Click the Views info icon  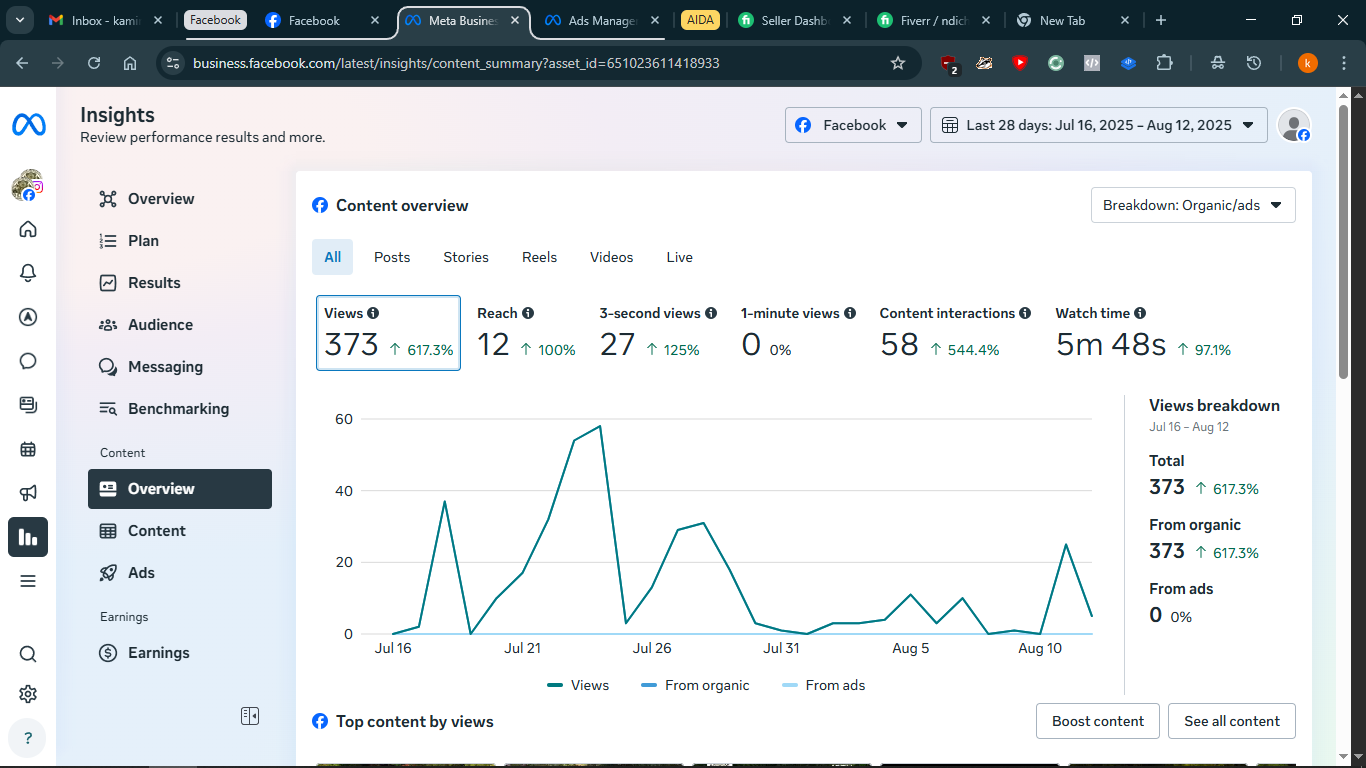(373, 313)
